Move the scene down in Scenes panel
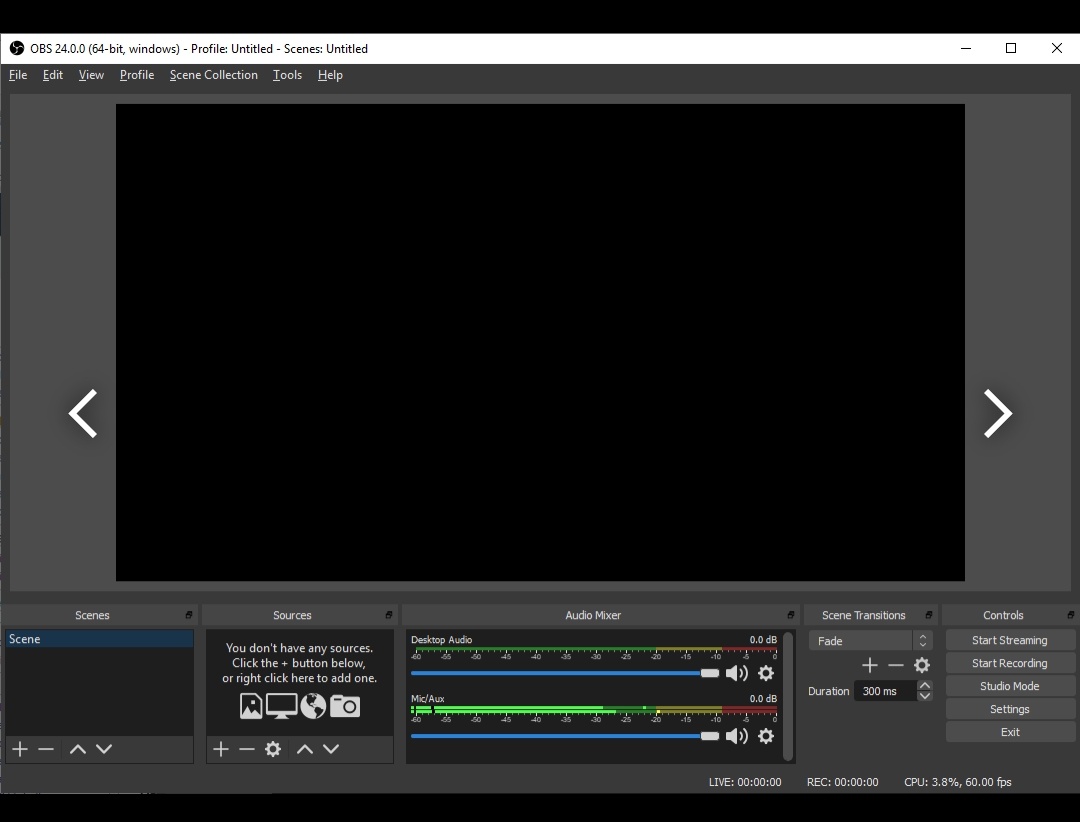This screenshot has height=822, width=1080. tap(104, 749)
